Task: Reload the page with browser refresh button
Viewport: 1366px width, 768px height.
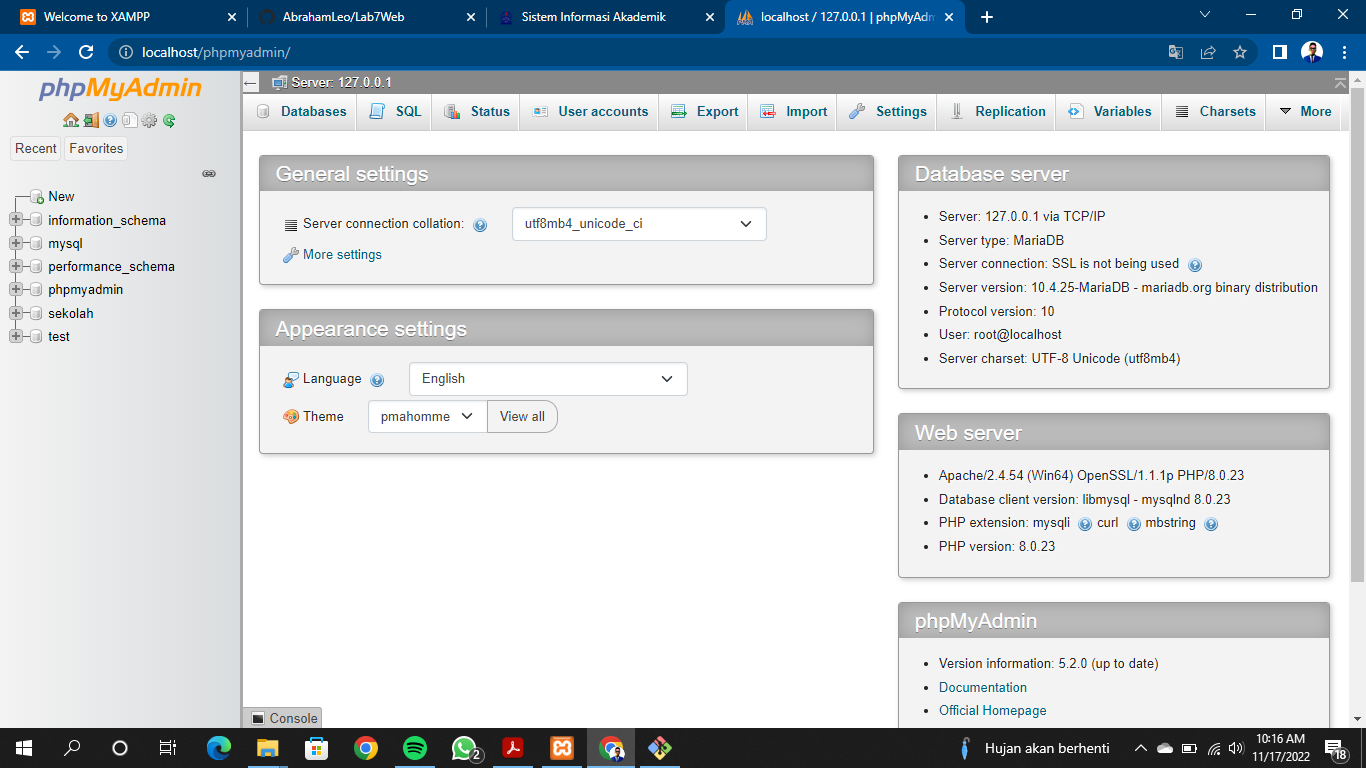Action: point(86,52)
